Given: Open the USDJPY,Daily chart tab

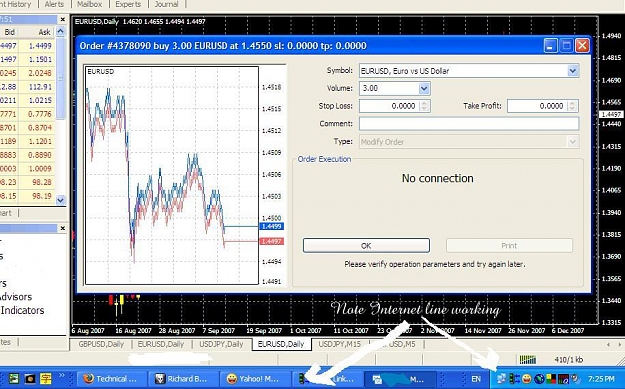Looking at the screenshot, I should tap(221, 344).
